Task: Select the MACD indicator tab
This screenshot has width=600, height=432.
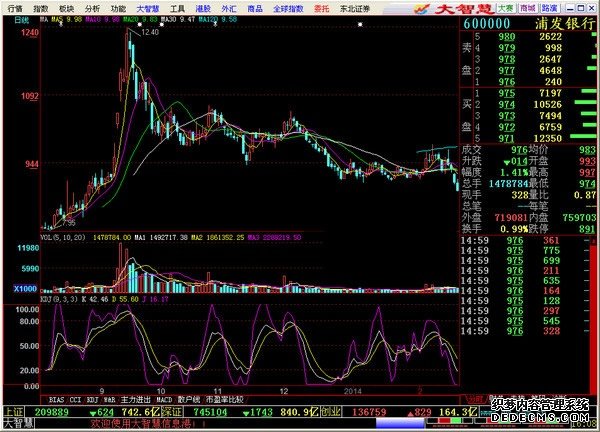Action: point(164,400)
